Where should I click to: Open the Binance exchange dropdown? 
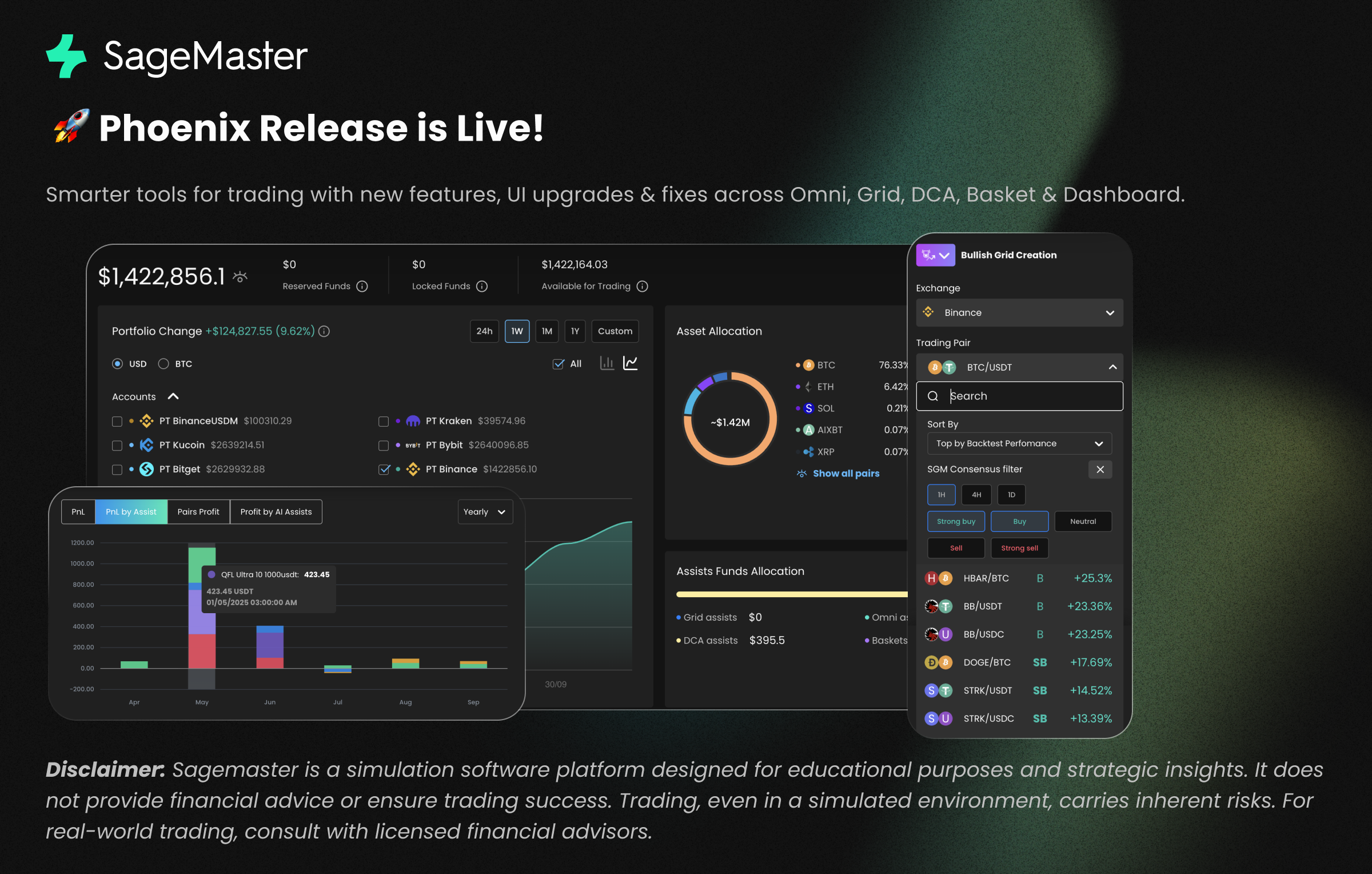coord(1019,313)
